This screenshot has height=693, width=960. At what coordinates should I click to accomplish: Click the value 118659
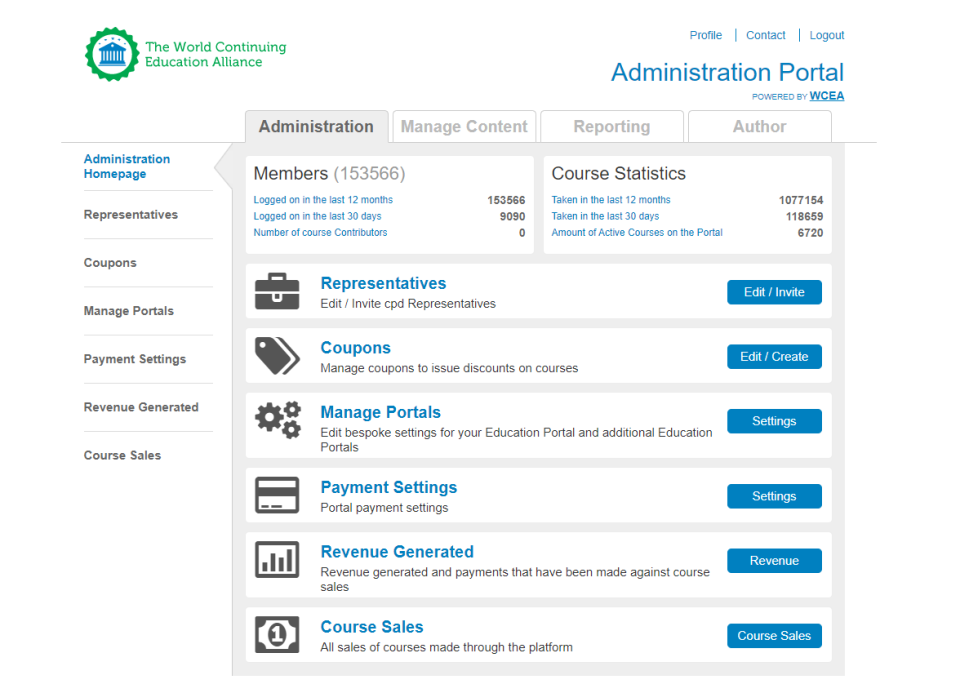tap(804, 217)
